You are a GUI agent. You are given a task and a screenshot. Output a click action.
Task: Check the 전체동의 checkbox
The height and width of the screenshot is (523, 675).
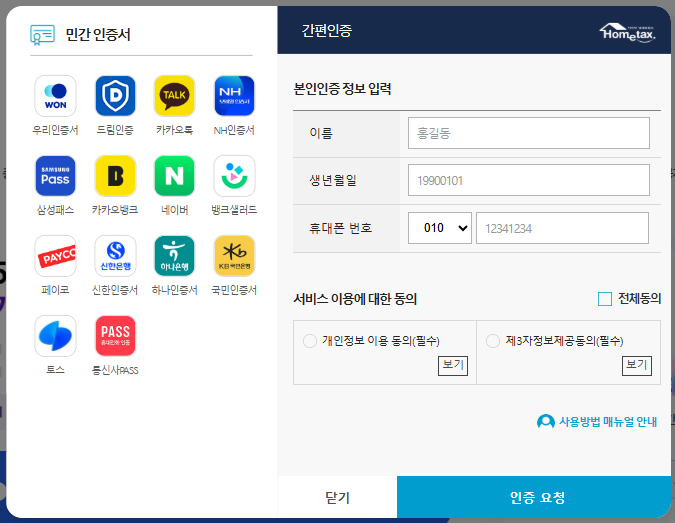[x=605, y=299]
